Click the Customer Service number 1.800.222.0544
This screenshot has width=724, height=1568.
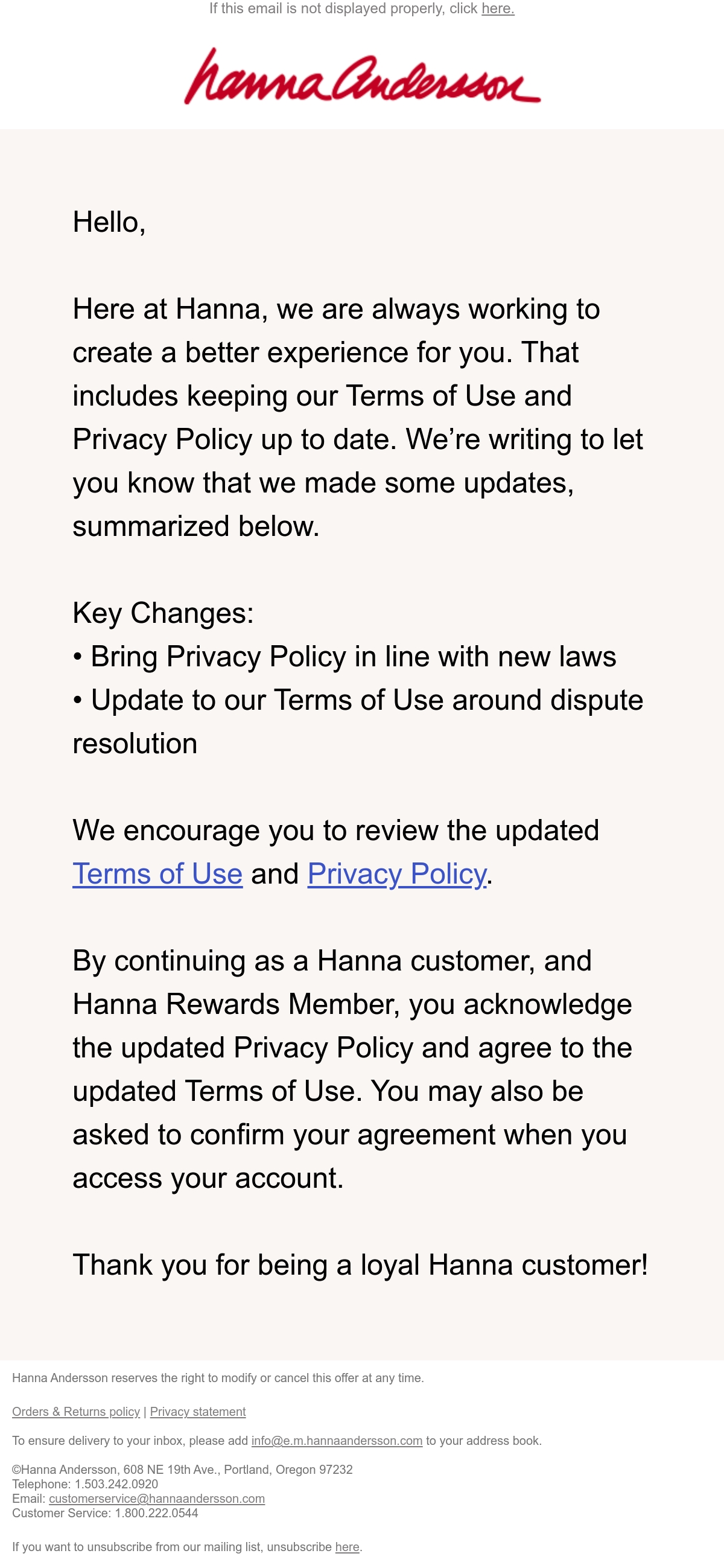(156, 1513)
